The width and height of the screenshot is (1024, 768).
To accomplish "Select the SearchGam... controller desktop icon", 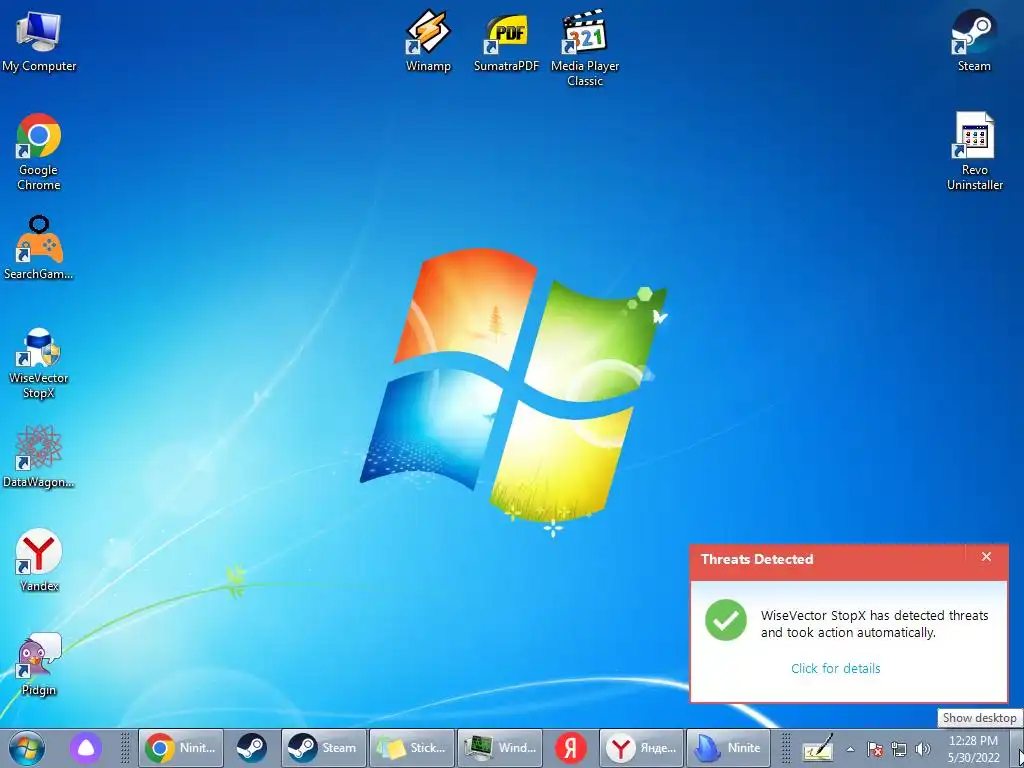I will (39, 248).
